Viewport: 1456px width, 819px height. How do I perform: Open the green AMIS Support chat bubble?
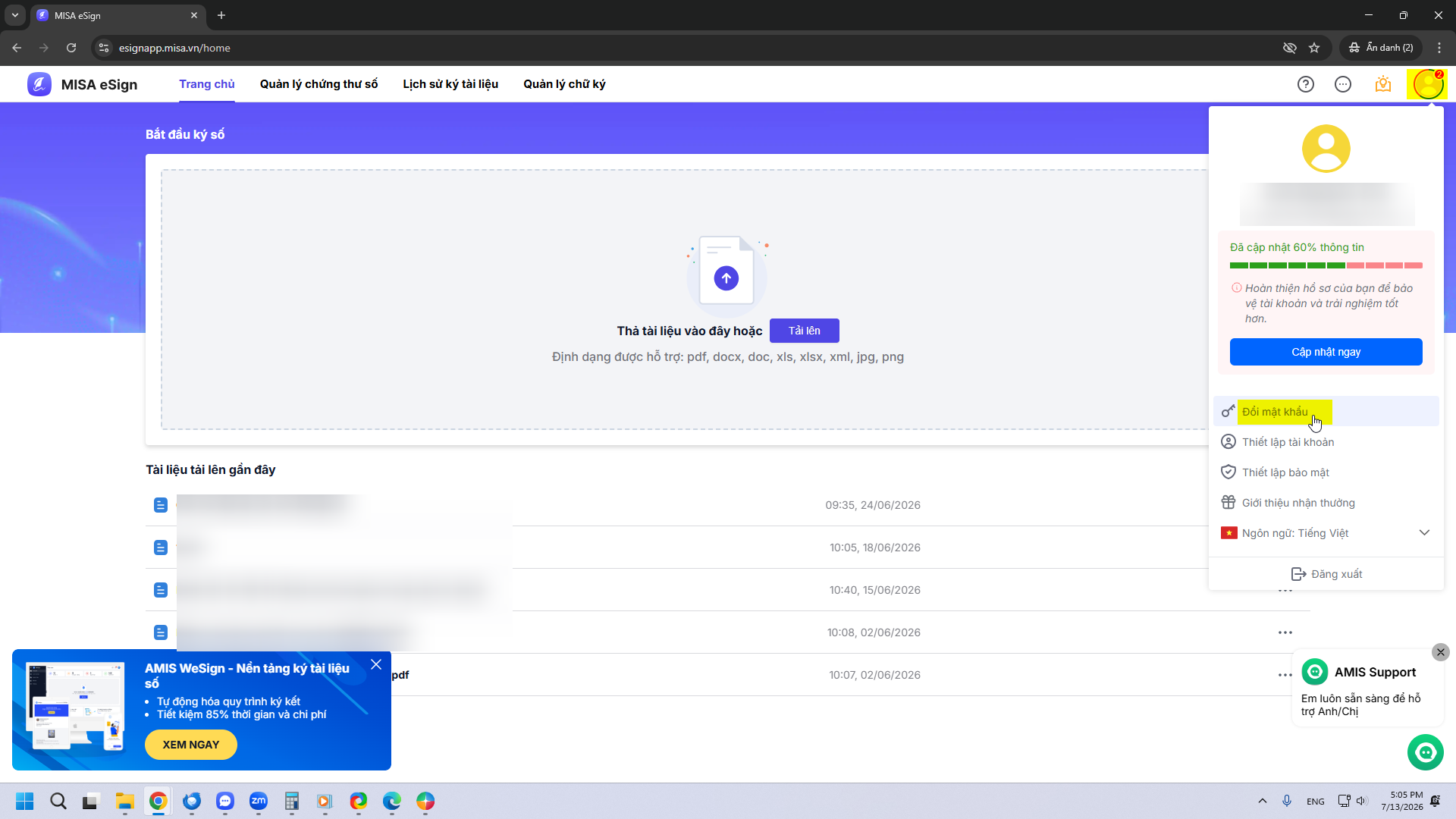tap(1426, 752)
